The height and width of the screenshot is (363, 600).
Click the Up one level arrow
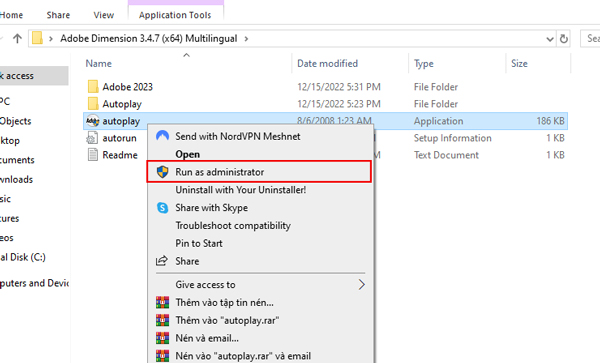click(x=17, y=39)
